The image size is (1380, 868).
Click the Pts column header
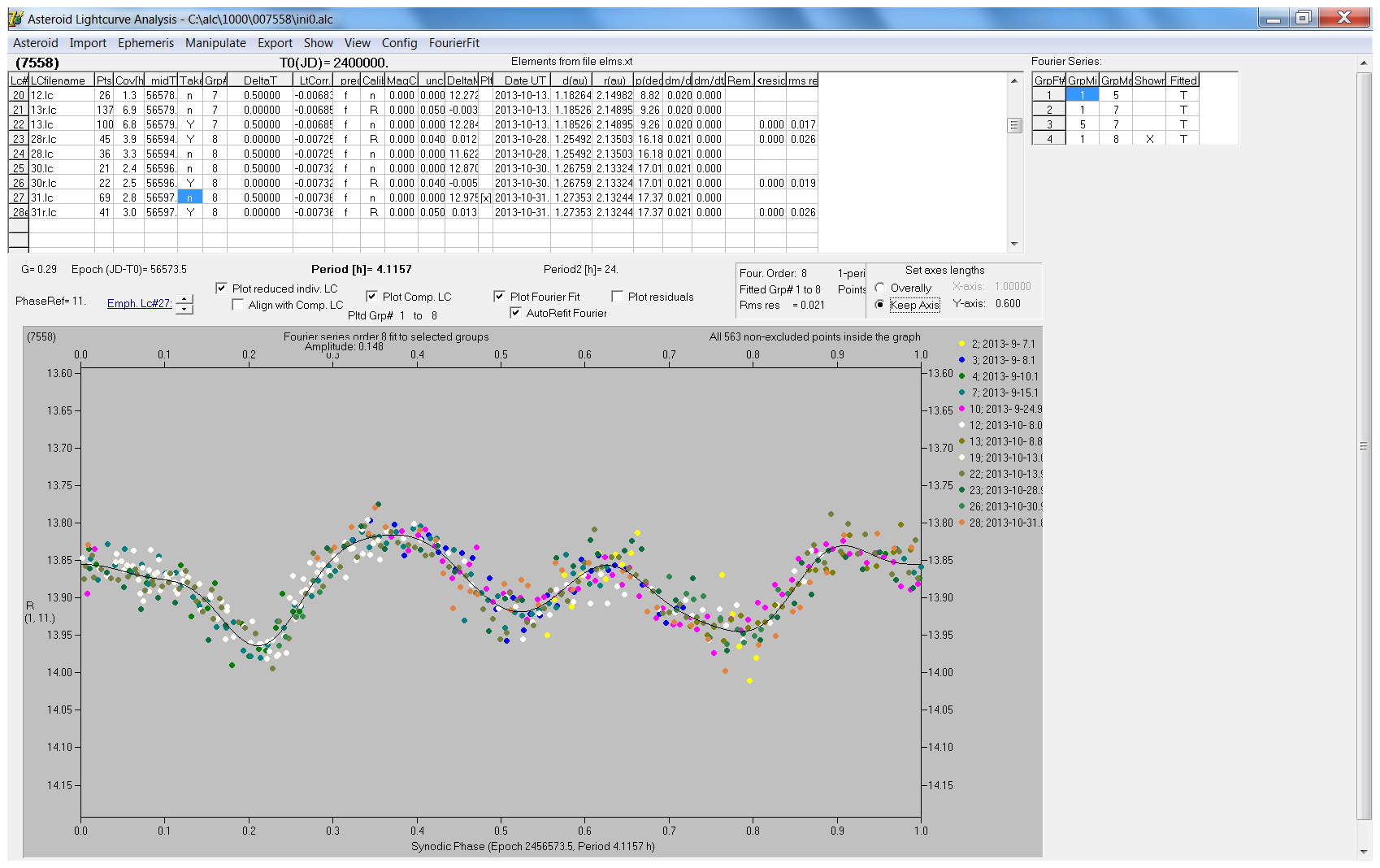pyautogui.click(x=104, y=80)
